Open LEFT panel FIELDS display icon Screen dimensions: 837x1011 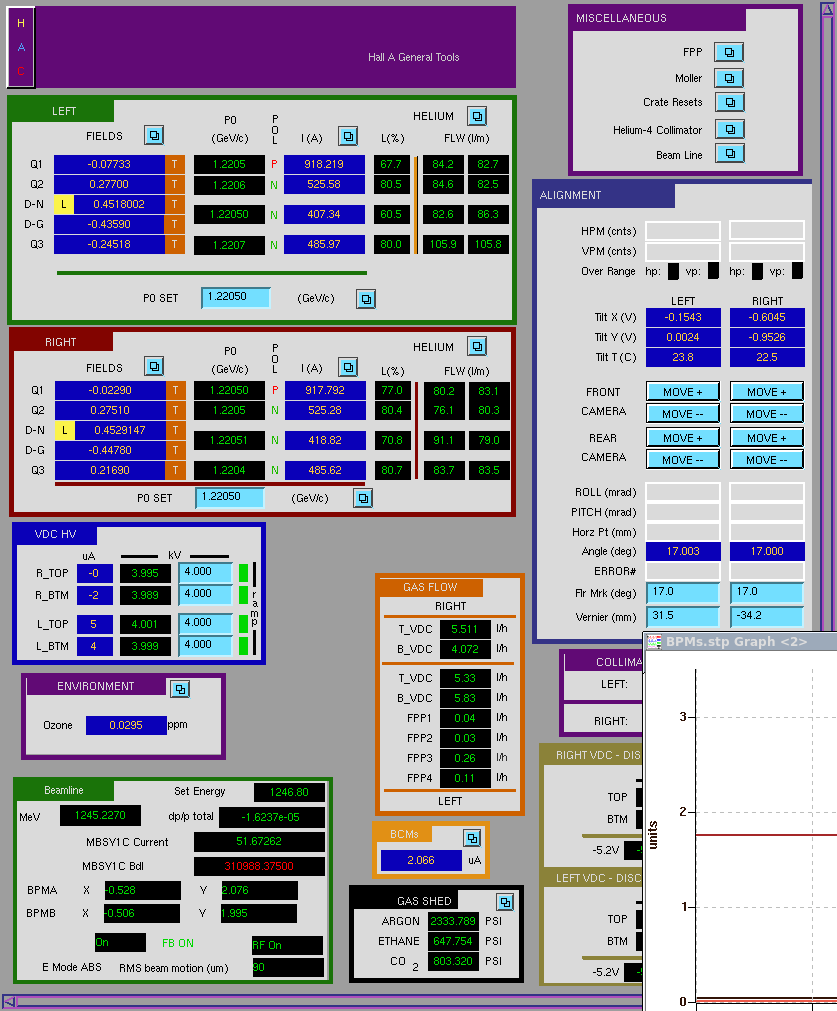click(153, 135)
